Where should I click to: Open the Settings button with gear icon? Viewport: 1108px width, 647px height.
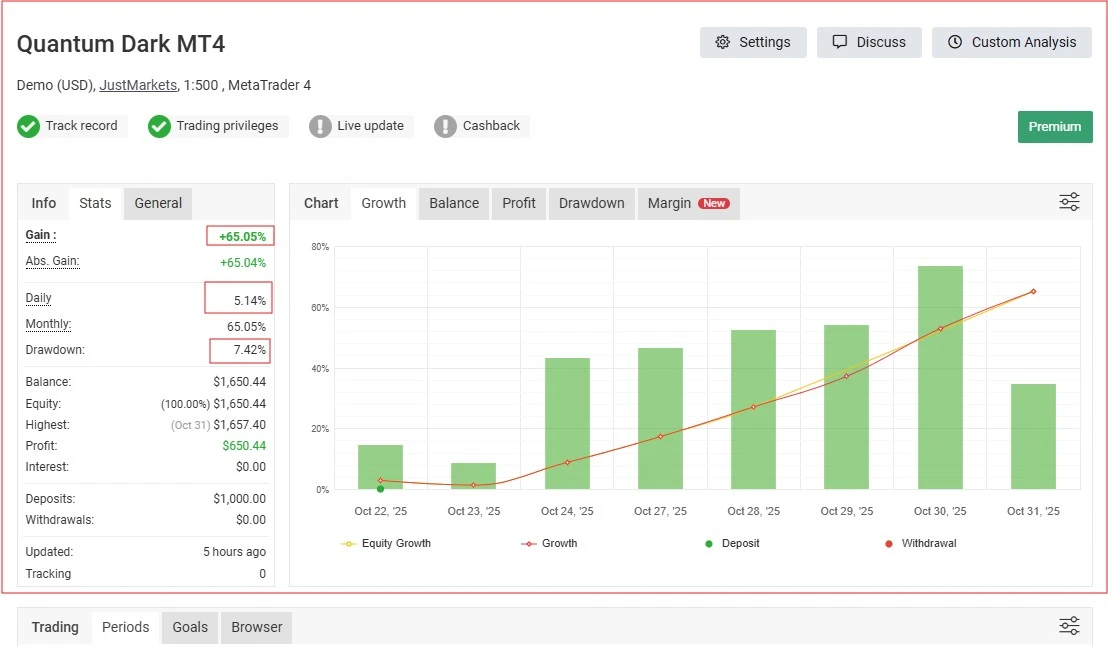753,42
